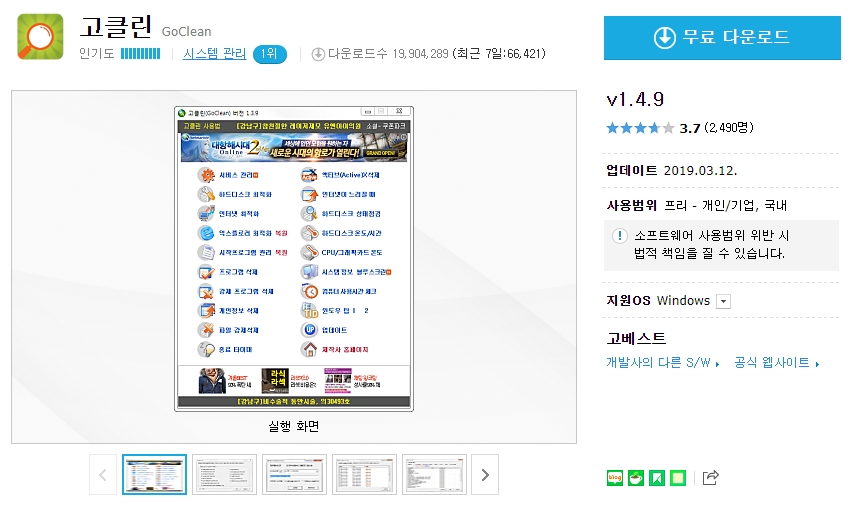Screen dimensions: 852x515
Task: Click 시작프로그램 관리 icon in preview
Action: coord(206,253)
